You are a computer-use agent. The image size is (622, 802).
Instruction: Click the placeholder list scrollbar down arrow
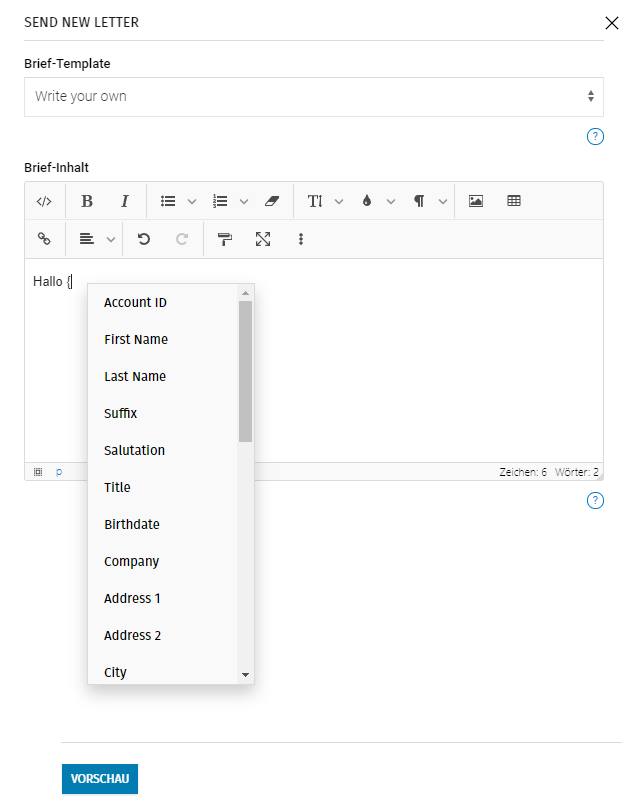click(245, 676)
